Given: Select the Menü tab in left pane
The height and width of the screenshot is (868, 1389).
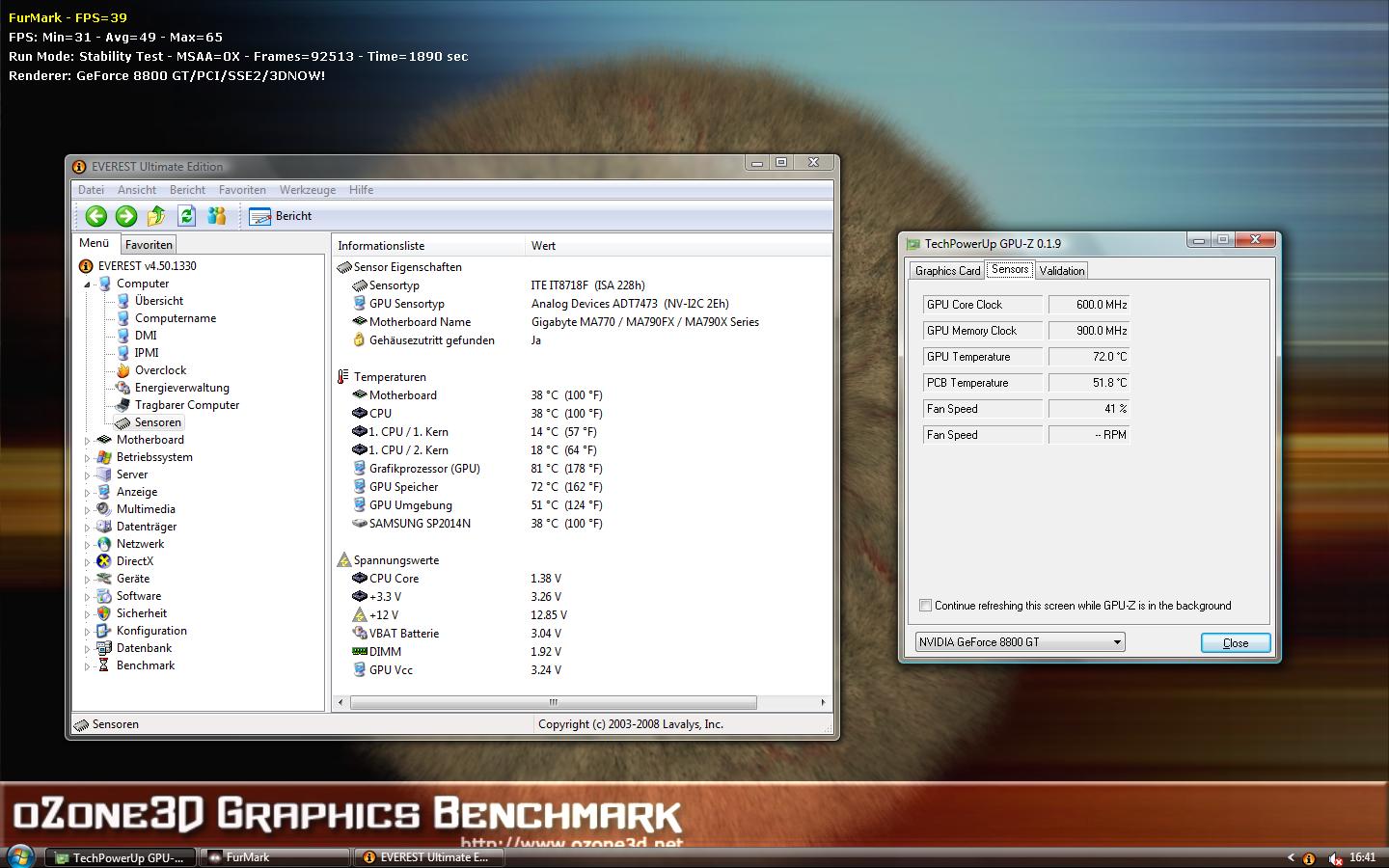Looking at the screenshot, I should click(95, 243).
